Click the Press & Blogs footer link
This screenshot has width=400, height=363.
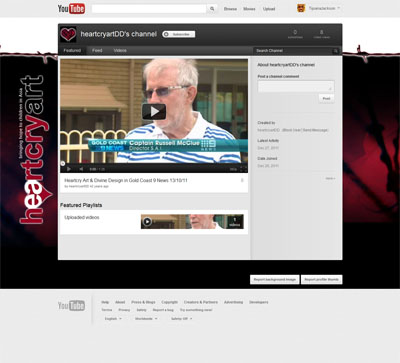coord(143,302)
